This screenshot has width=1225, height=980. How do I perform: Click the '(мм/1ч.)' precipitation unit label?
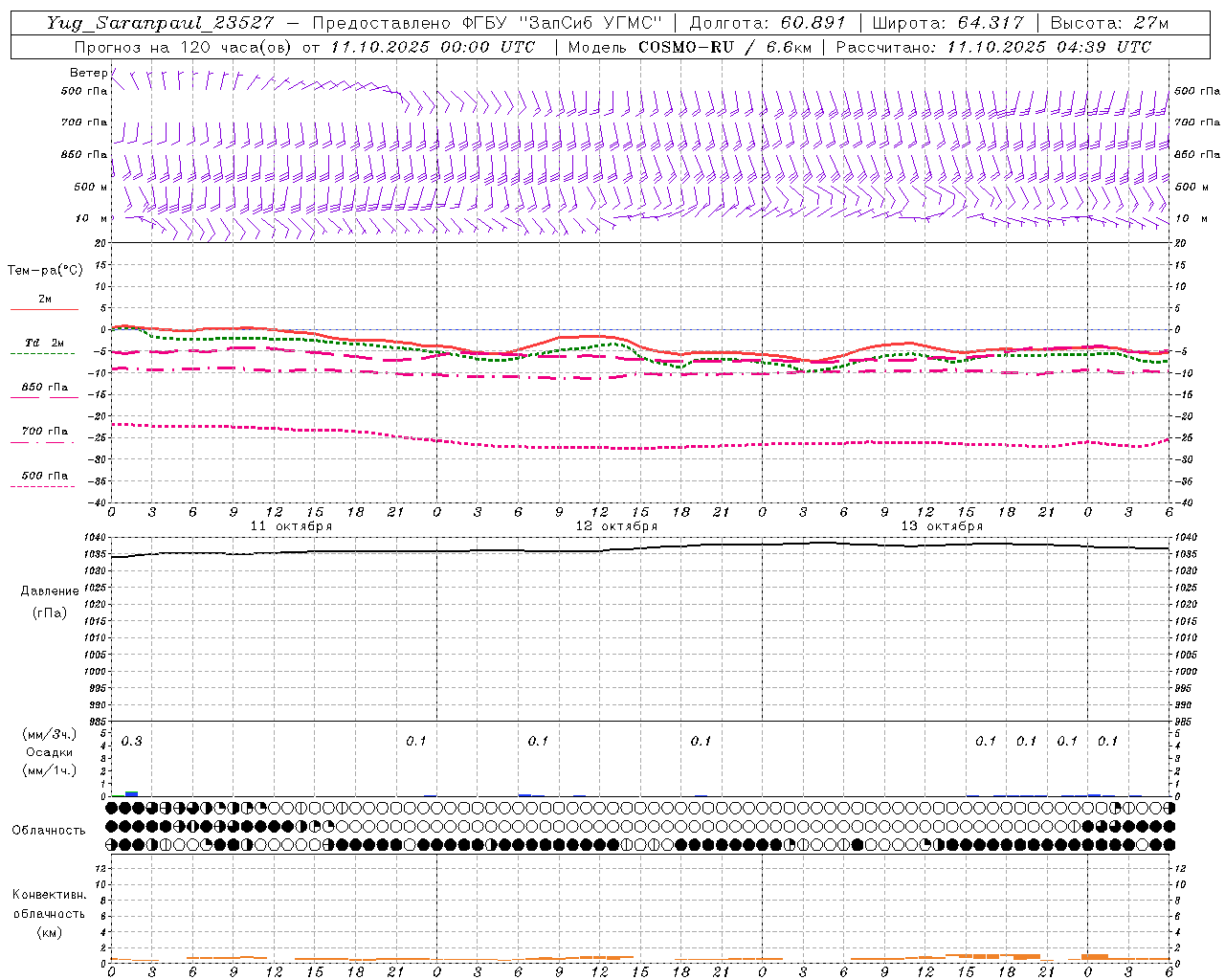(50, 769)
